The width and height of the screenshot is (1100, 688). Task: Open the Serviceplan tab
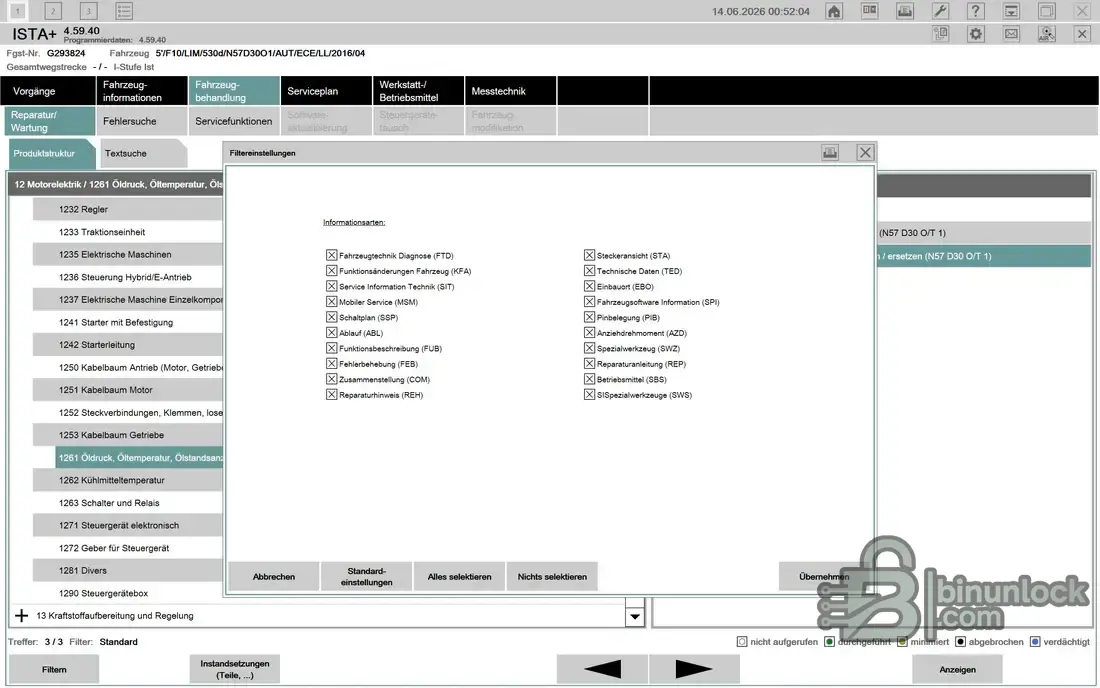326,91
